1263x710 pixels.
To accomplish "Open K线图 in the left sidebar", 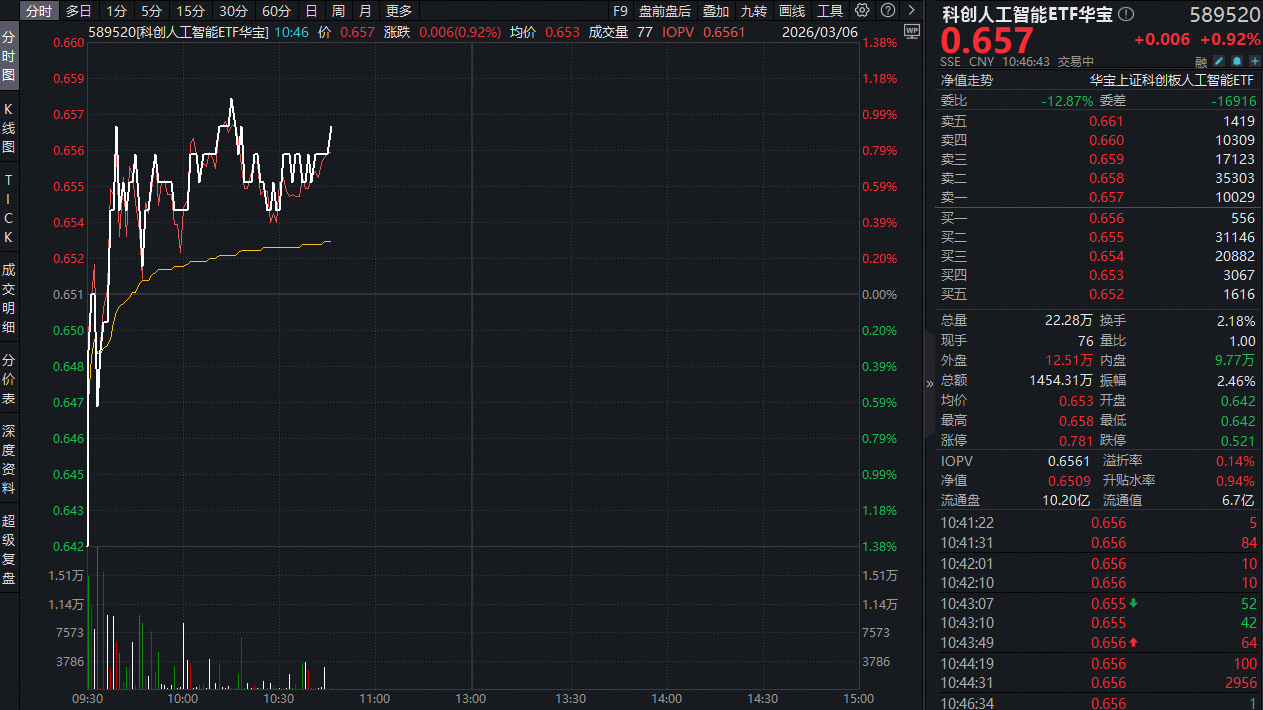I will (9, 127).
